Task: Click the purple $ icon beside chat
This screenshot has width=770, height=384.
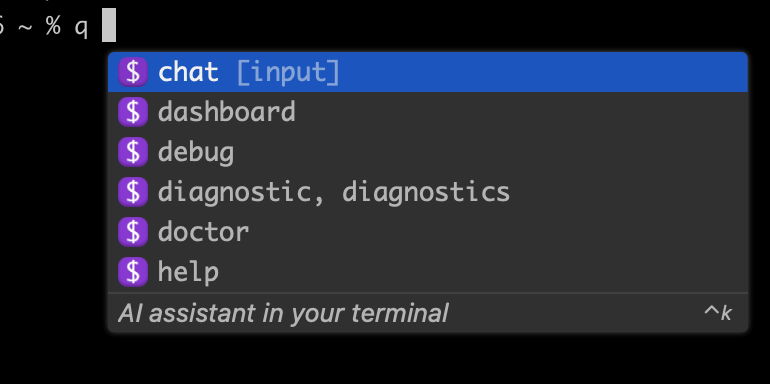Action: pyautogui.click(x=133, y=72)
